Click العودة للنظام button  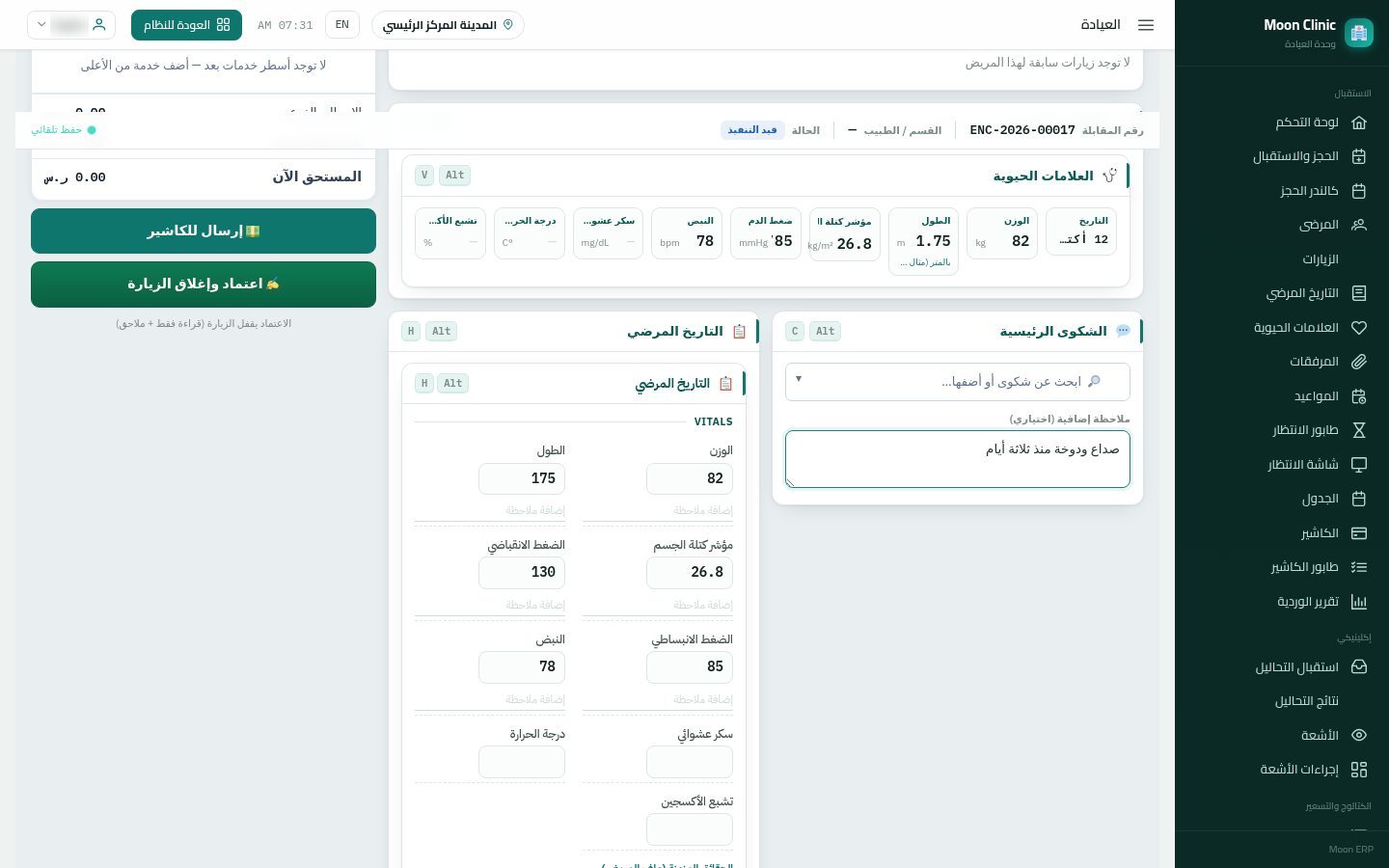(x=186, y=25)
